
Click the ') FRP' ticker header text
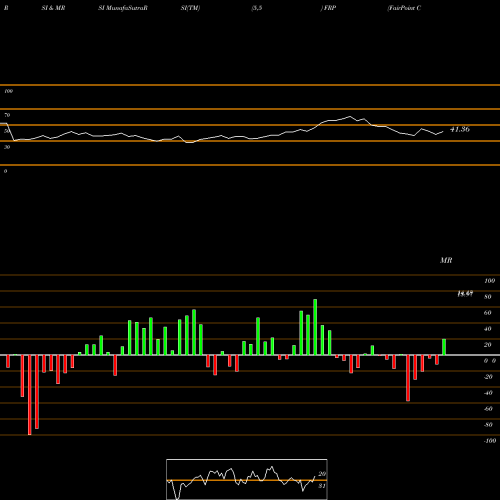[x=328, y=8]
